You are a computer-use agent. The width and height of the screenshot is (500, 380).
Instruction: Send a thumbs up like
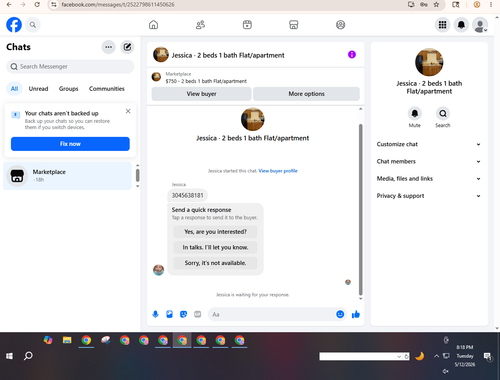click(356, 314)
